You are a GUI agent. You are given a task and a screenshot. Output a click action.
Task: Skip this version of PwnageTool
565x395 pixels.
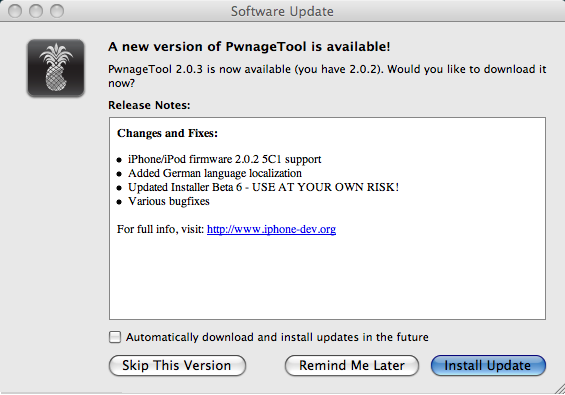point(177,365)
